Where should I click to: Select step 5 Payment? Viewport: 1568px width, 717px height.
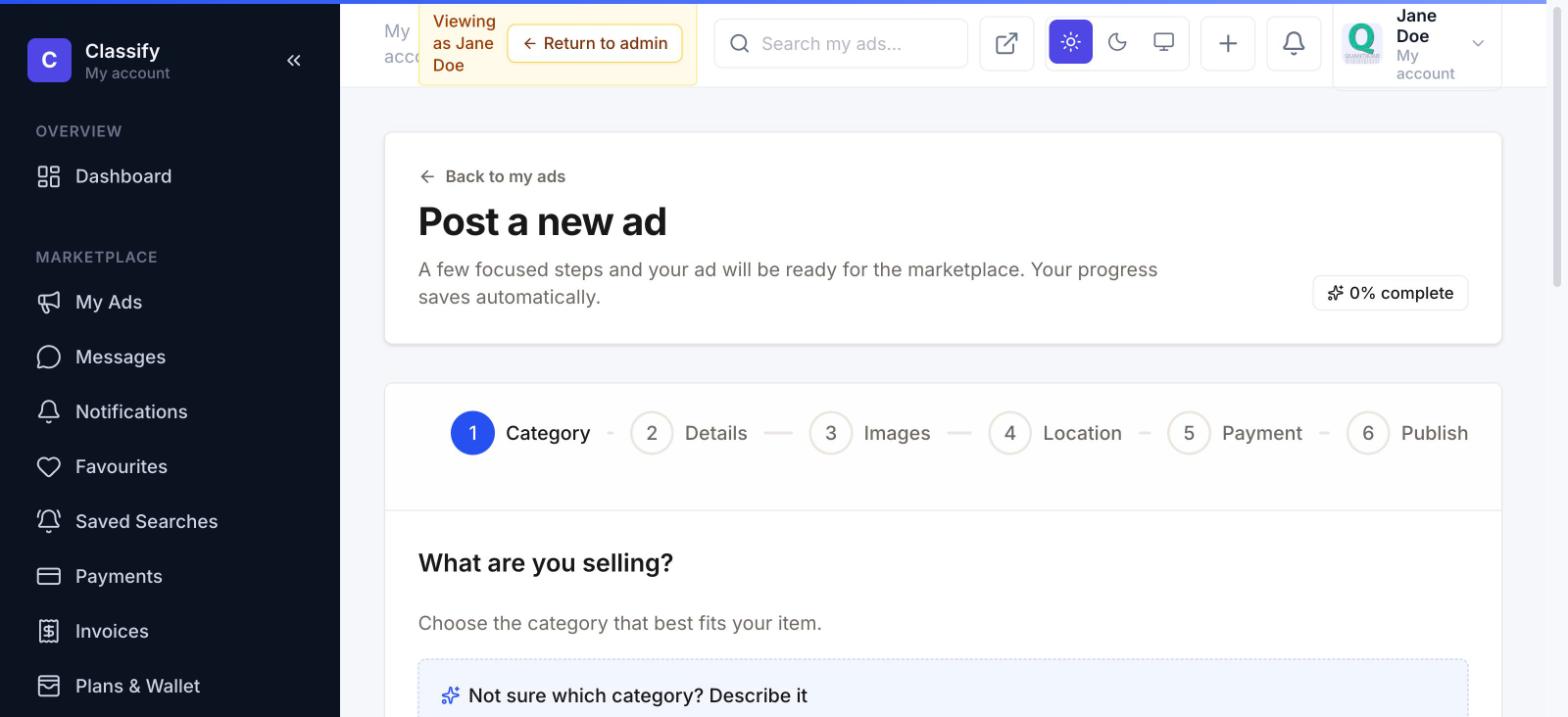pos(1235,433)
